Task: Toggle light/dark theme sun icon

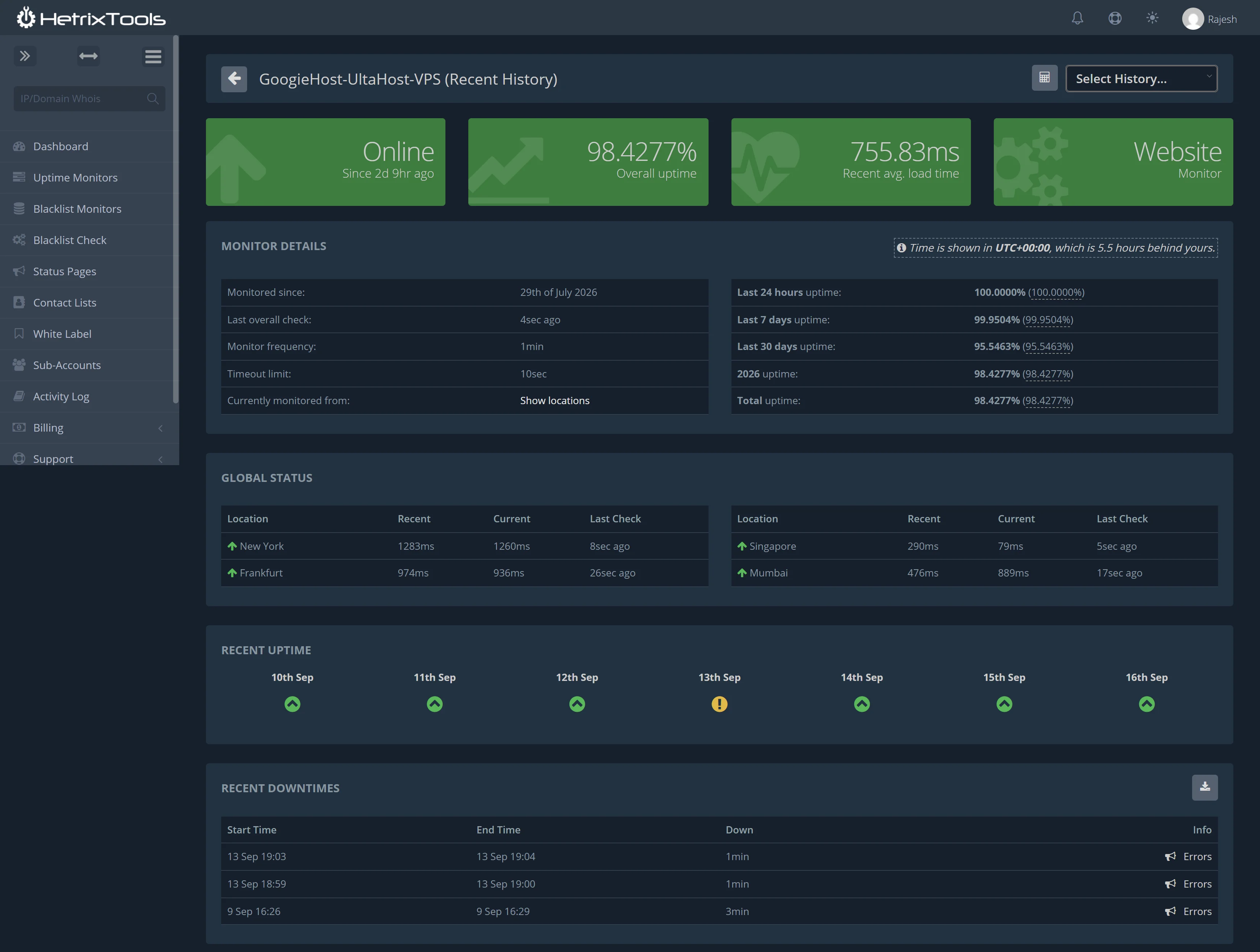Action: (1152, 18)
